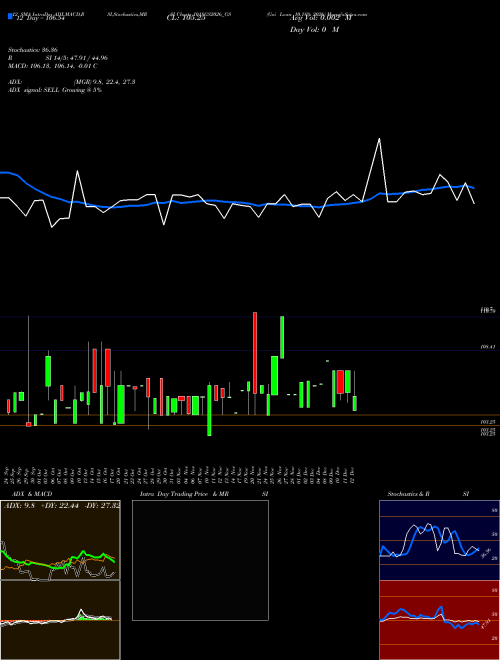This screenshot has height=660, width=500.
Task: Click the last green candle on 12 Dec
Action: point(355,403)
